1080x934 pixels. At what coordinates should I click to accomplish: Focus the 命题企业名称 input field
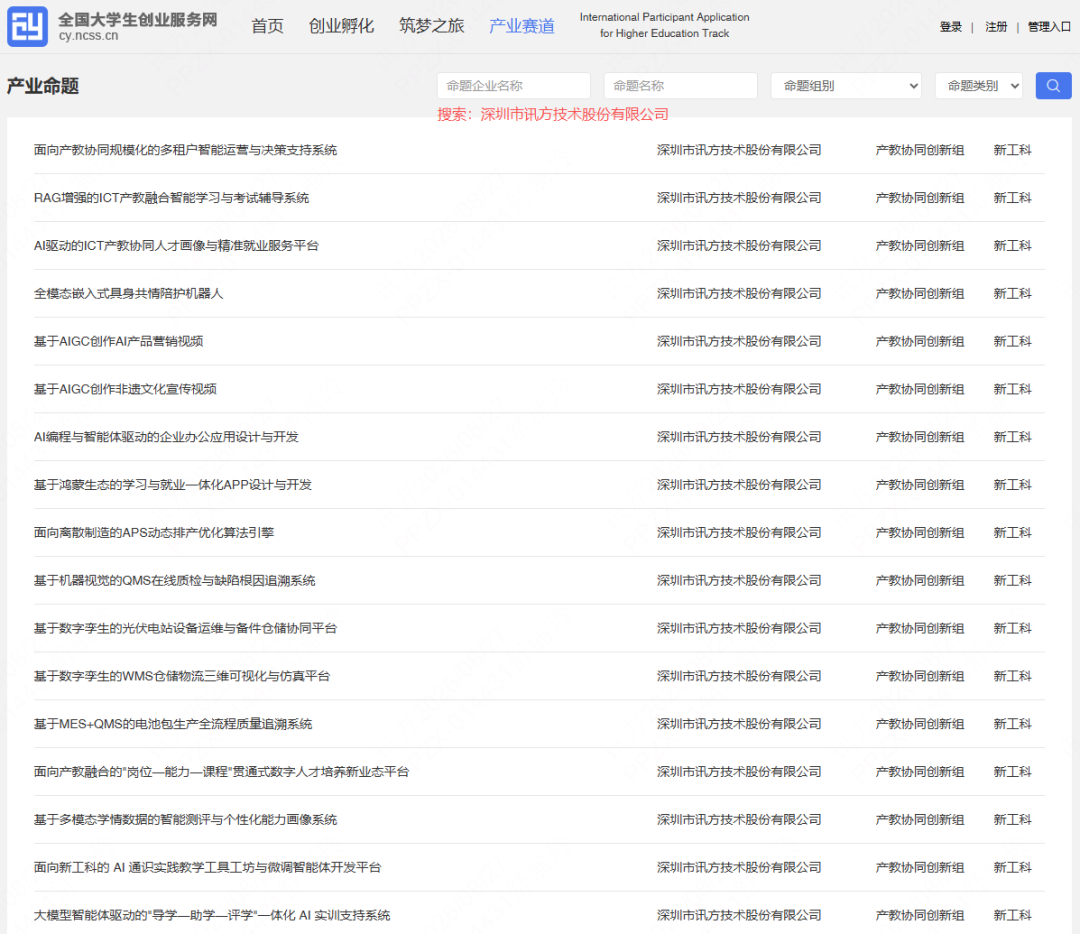[514, 85]
